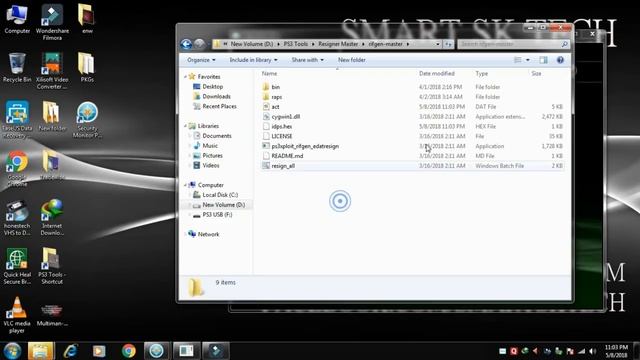Select New Volume (D:) in address breadcrumb
The height and width of the screenshot is (360, 640).
[252, 44]
